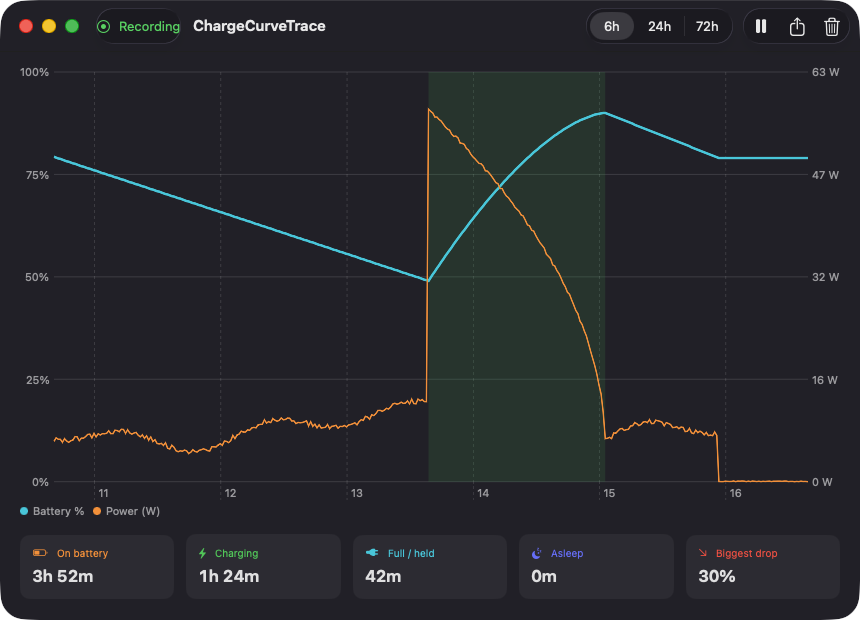Click the cyan Battery % legend dot
This screenshot has height=620, width=860.
click(x=24, y=511)
